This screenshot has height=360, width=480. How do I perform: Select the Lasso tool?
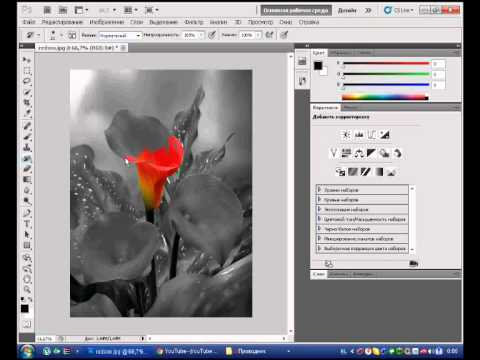point(27,81)
